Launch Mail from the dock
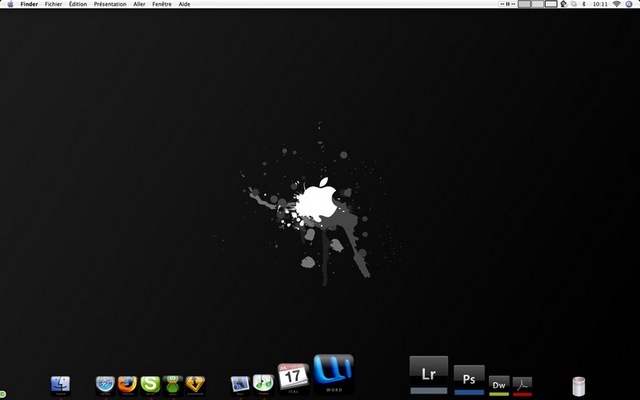Viewport: 640px width, 400px height. (x=240, y=384)
